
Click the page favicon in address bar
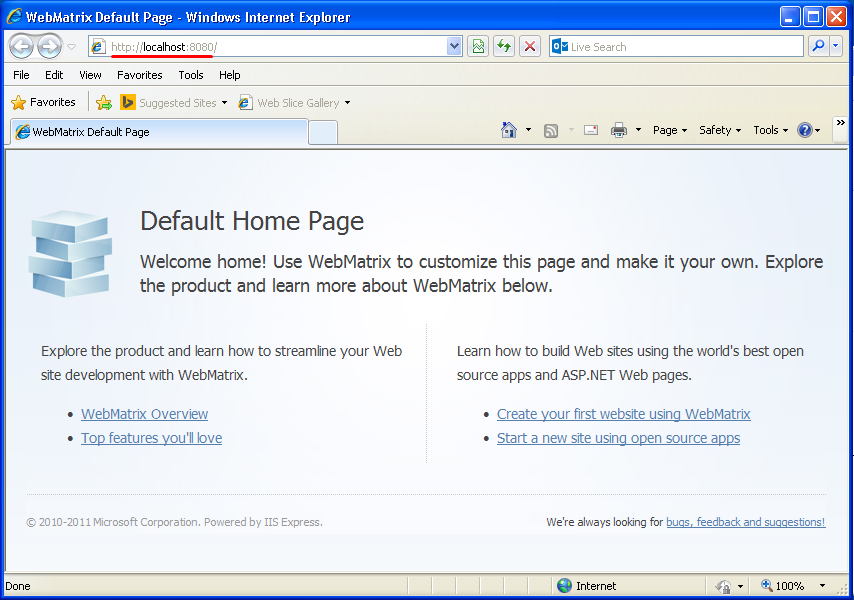(x=98, y=47)
